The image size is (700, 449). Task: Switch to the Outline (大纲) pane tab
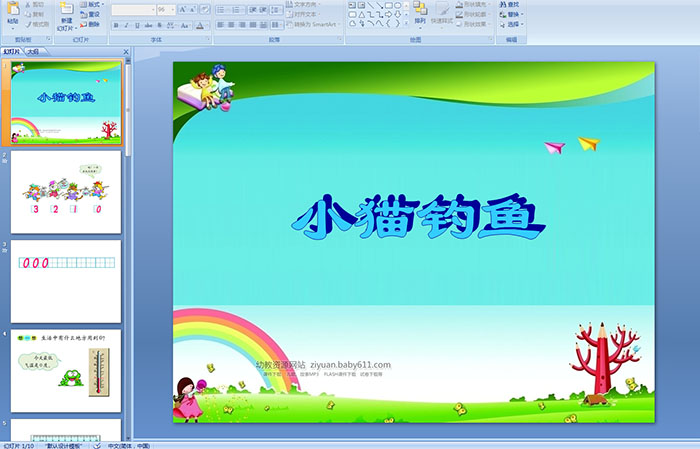[x=34, y=52]
